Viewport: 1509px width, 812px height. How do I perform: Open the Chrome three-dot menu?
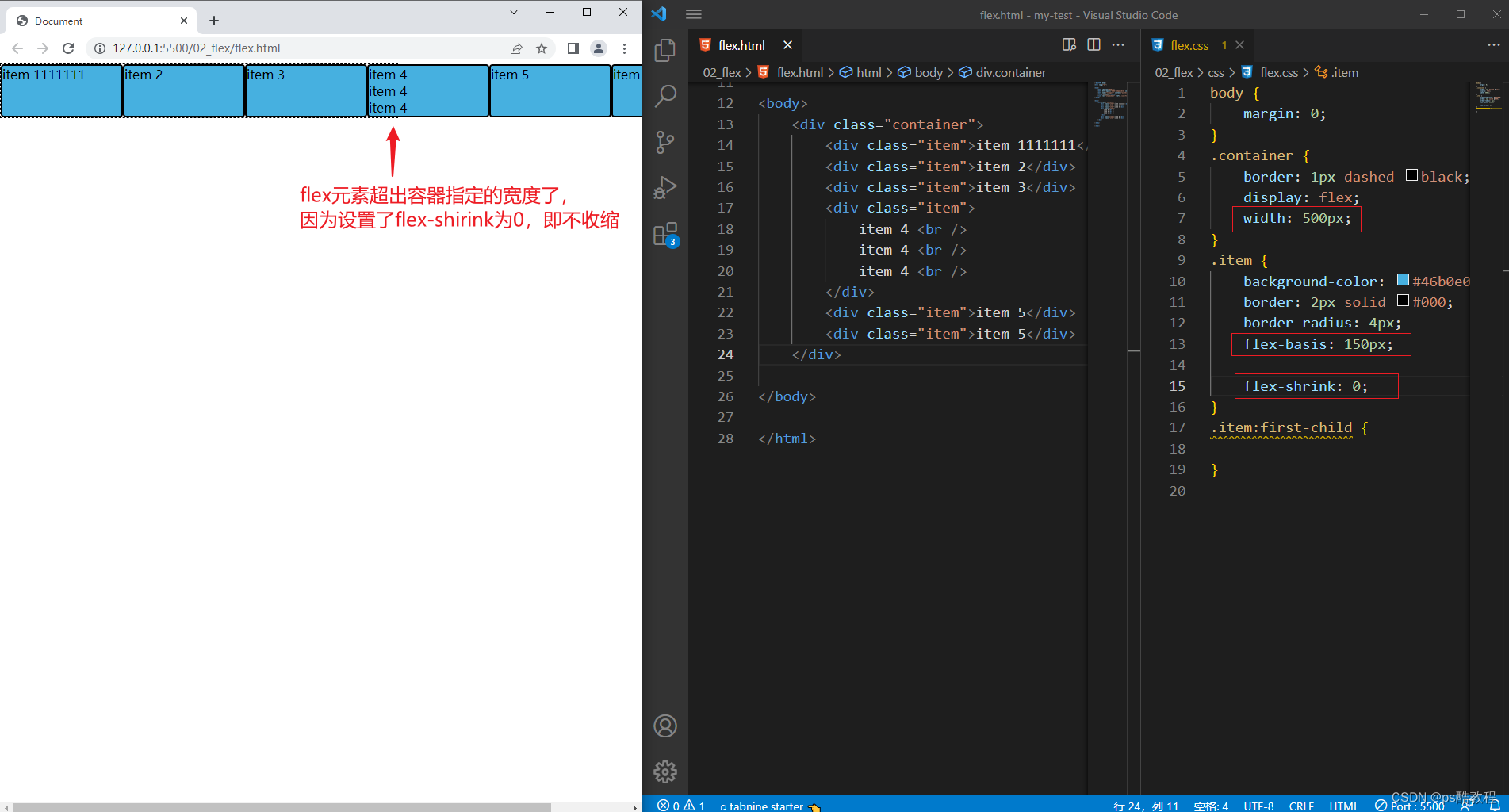click(x=625, y=48)
